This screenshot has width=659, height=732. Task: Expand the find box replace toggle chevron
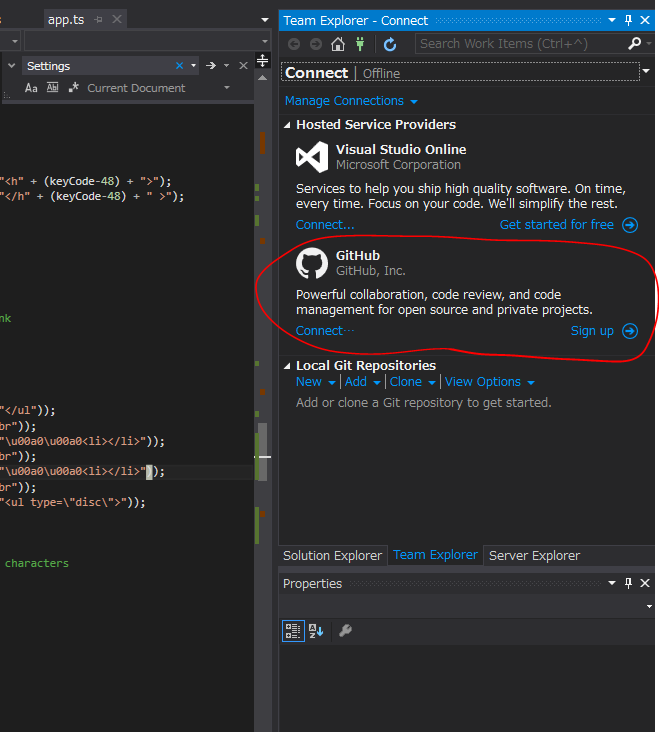pos(12,66)
